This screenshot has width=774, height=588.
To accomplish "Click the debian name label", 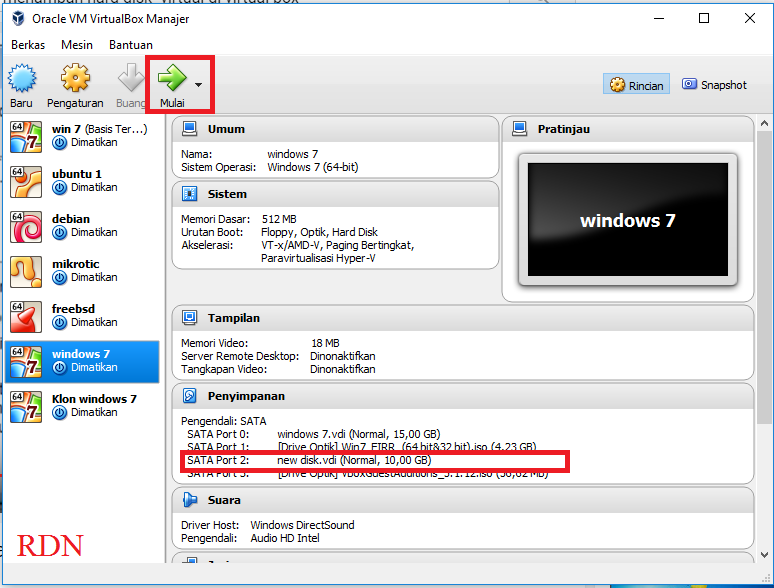I will 71,219.
